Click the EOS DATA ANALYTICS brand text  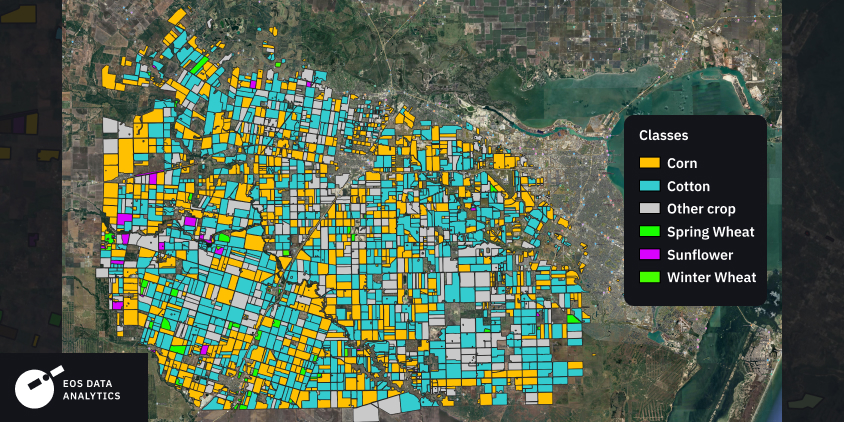coord(92,390)
